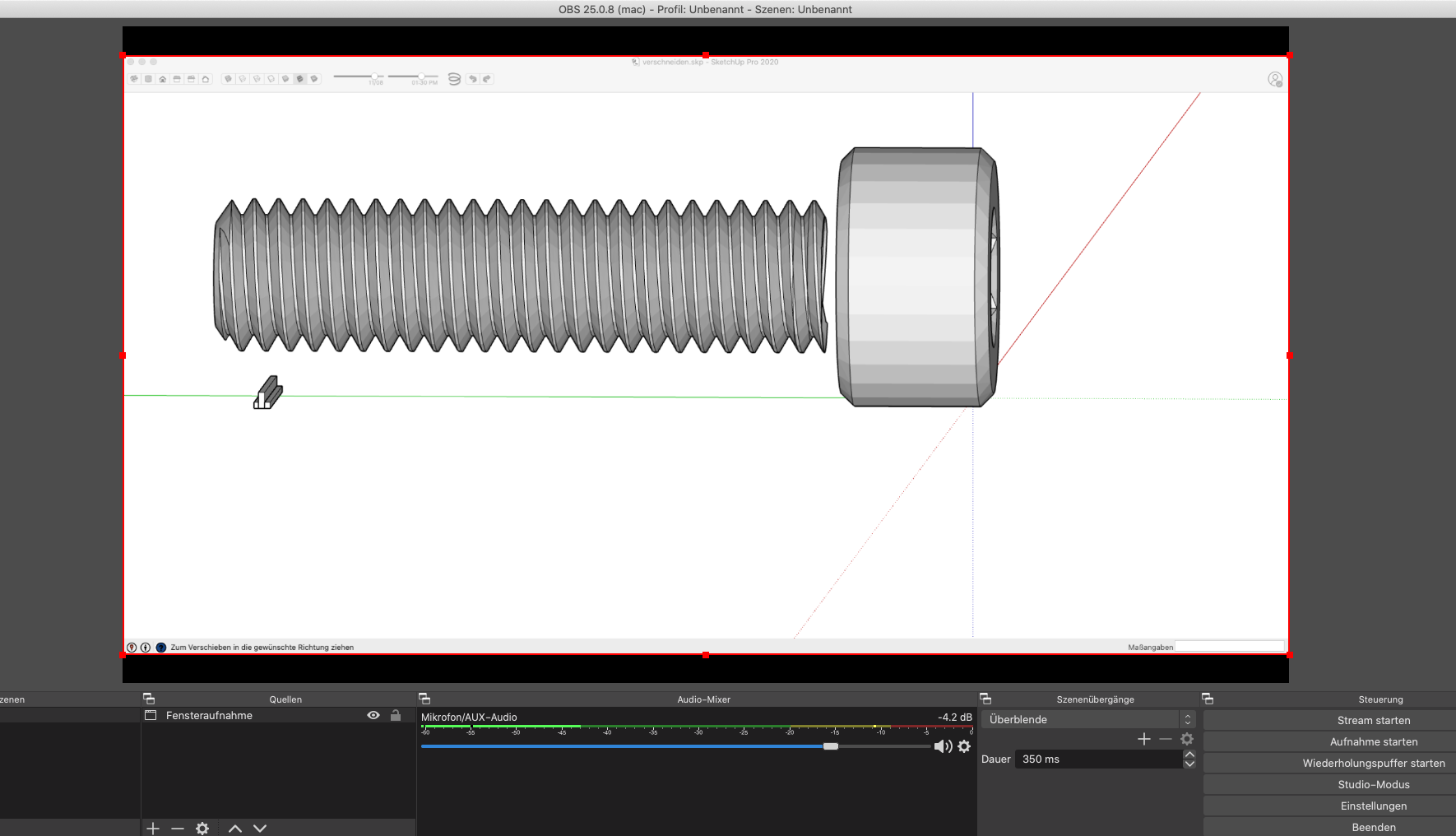Pop out the Audio-Mixer dock panel
The width and height of the screenshot is (1456, 836).
[424, 699]
